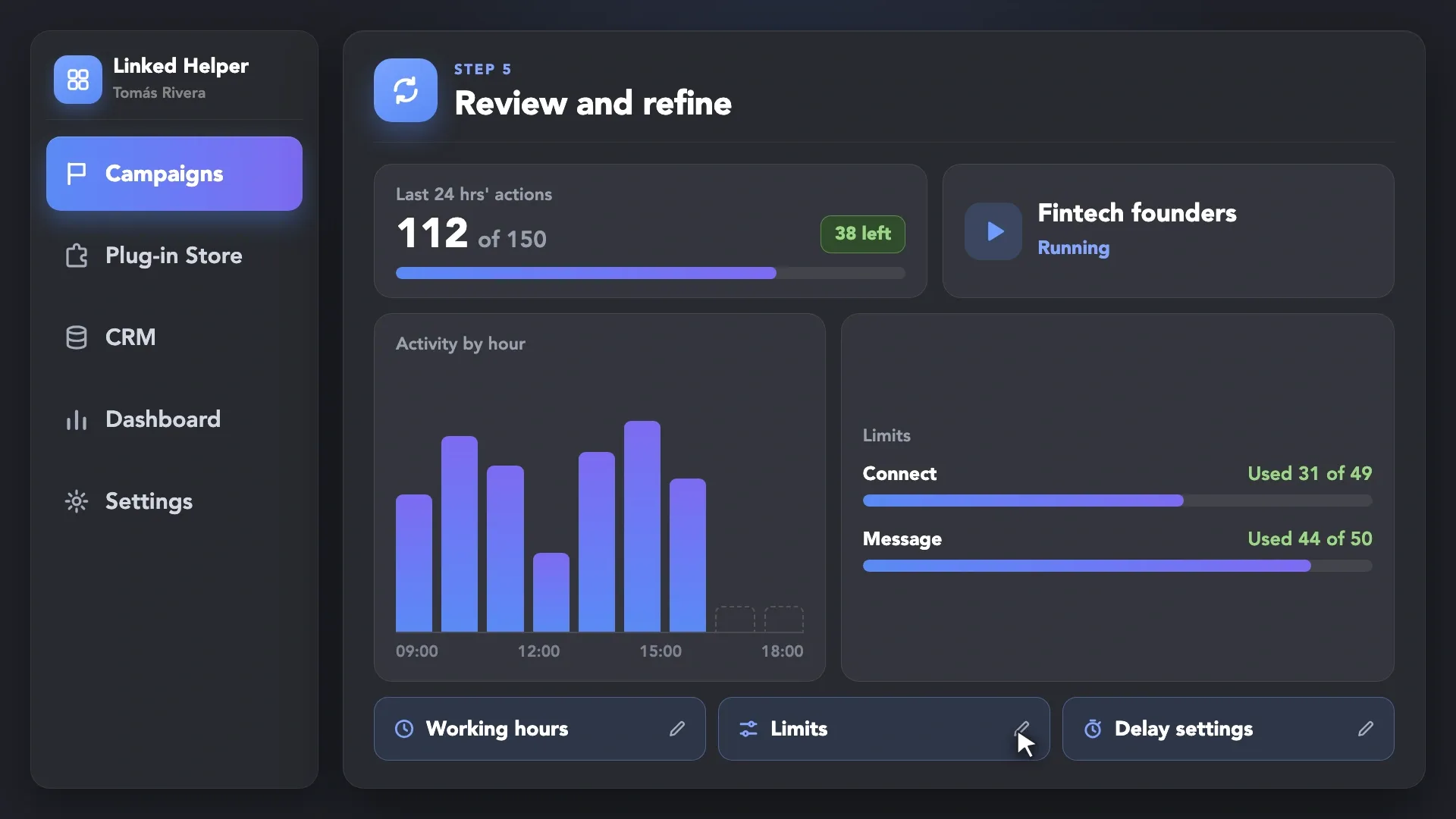Click the play button for Fintech founders

pyautogui.click(x=993, y=231)
